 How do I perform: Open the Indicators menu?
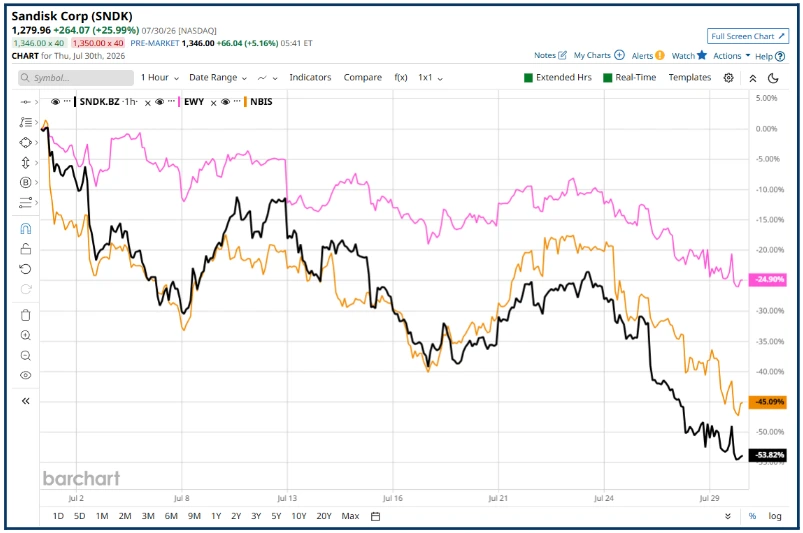(310, 77)
